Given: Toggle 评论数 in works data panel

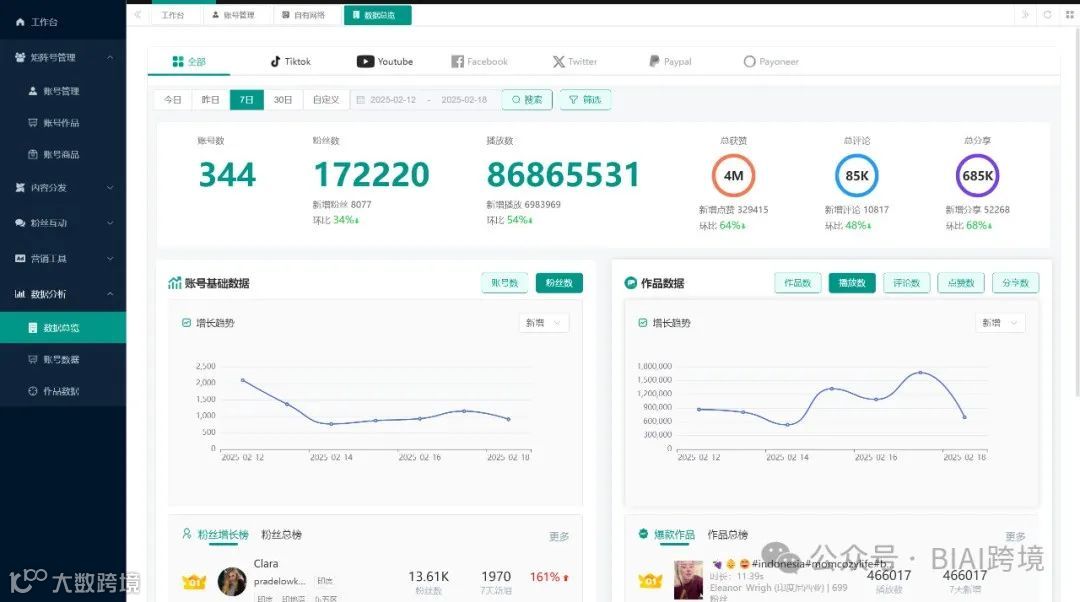Looking at the screenshot, I should [906, 282].
